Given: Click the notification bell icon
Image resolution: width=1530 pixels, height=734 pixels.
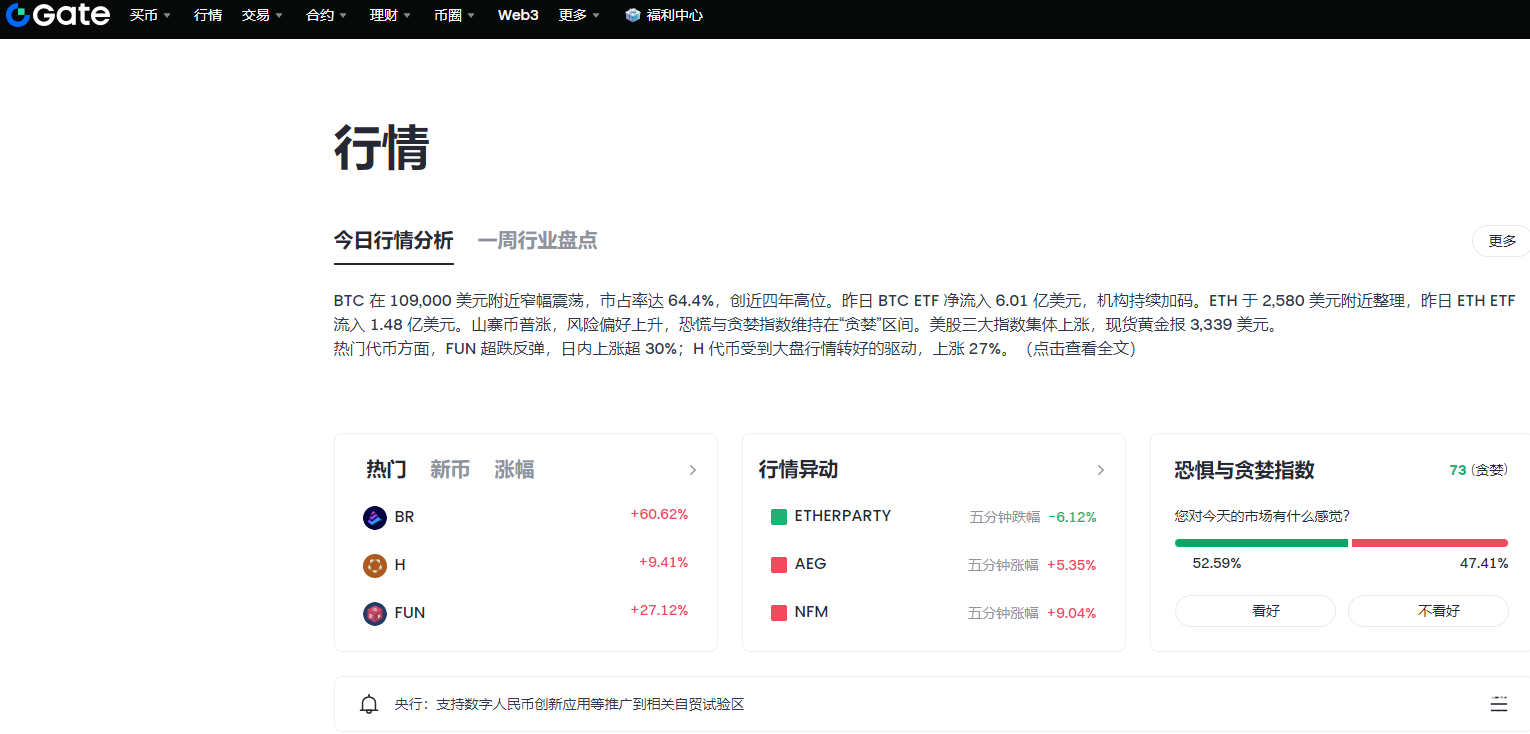Looking at the screenshot, I should [x=369, y=704].
